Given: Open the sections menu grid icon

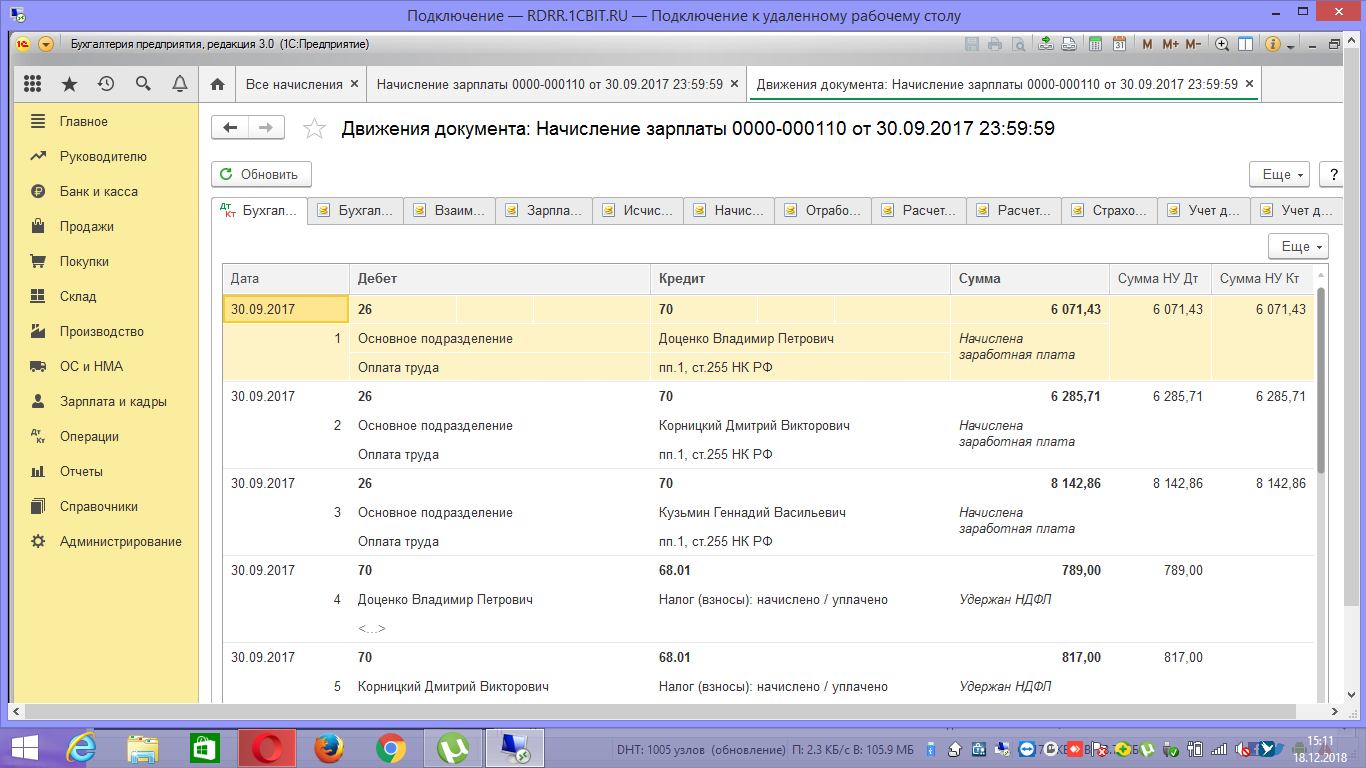Looking at the screenshot, I should [32, 84].
